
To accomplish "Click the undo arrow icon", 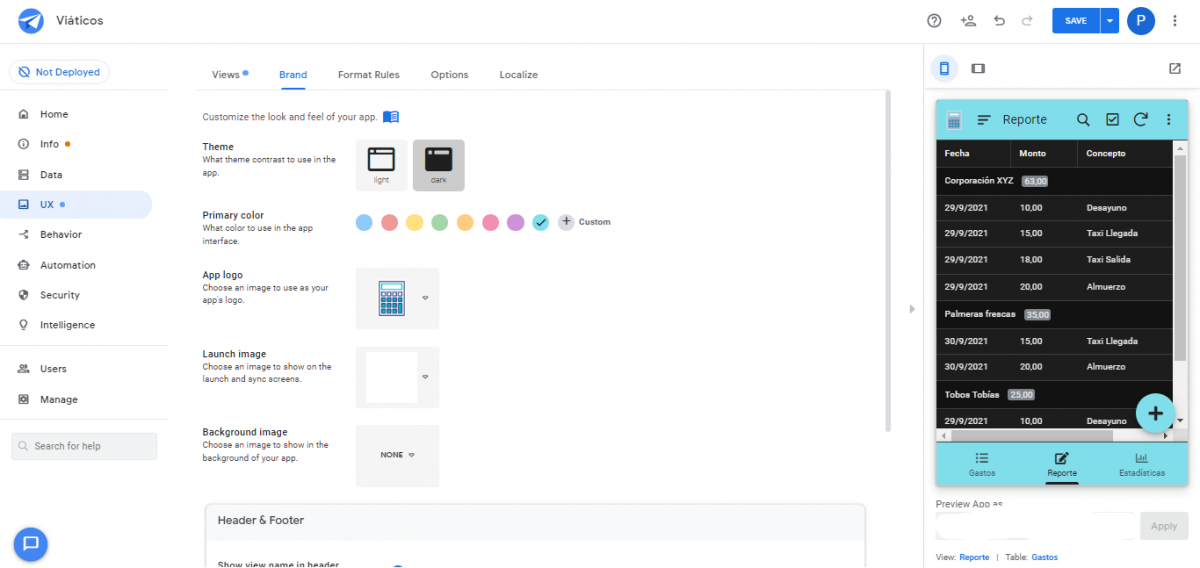I will (999, 21).
